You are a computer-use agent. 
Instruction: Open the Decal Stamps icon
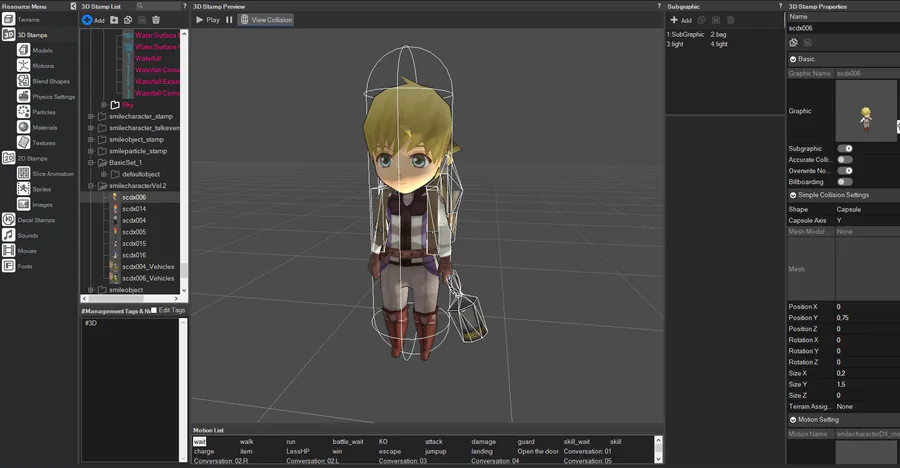(9, 220)
